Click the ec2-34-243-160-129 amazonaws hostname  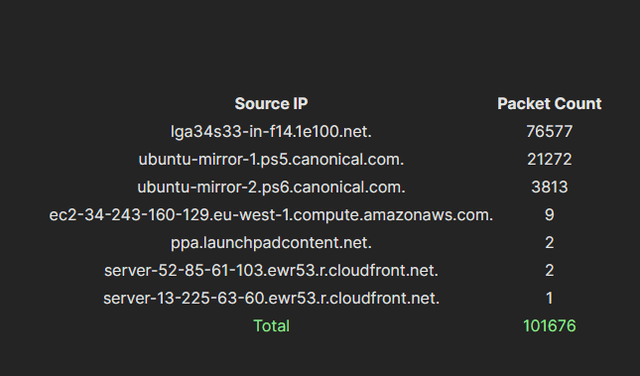pyautogui.click(x=271, y=215)
